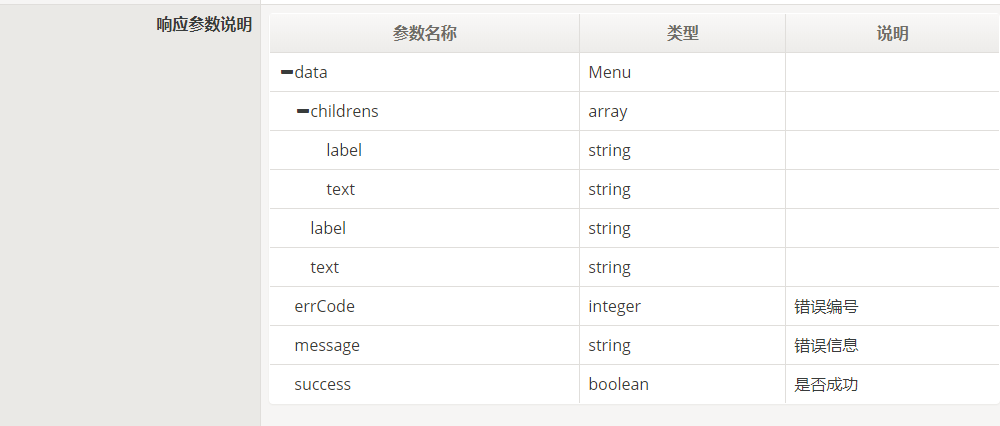
Task: Select the message parameter row
Action: (x=635, y=346)
